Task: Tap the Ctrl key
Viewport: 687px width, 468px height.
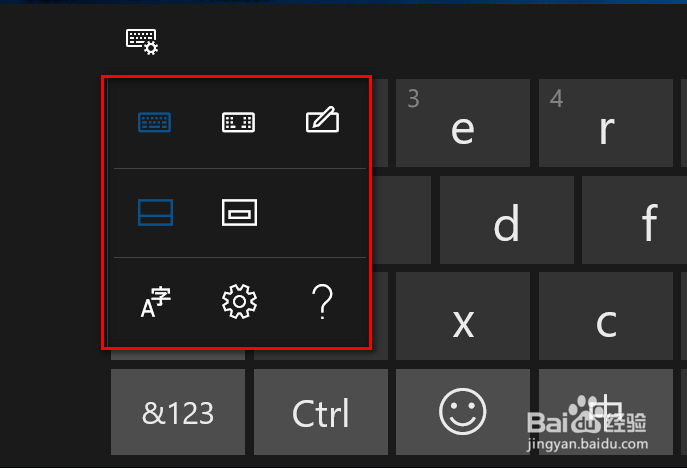Action: [321, 412]
